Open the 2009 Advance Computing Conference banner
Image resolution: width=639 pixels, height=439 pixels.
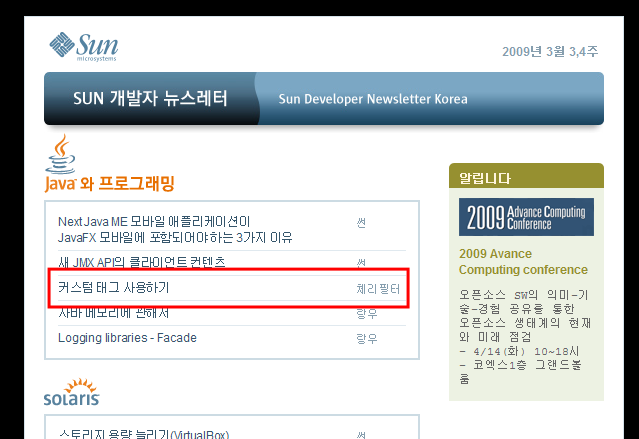click(x=526, y=217)
